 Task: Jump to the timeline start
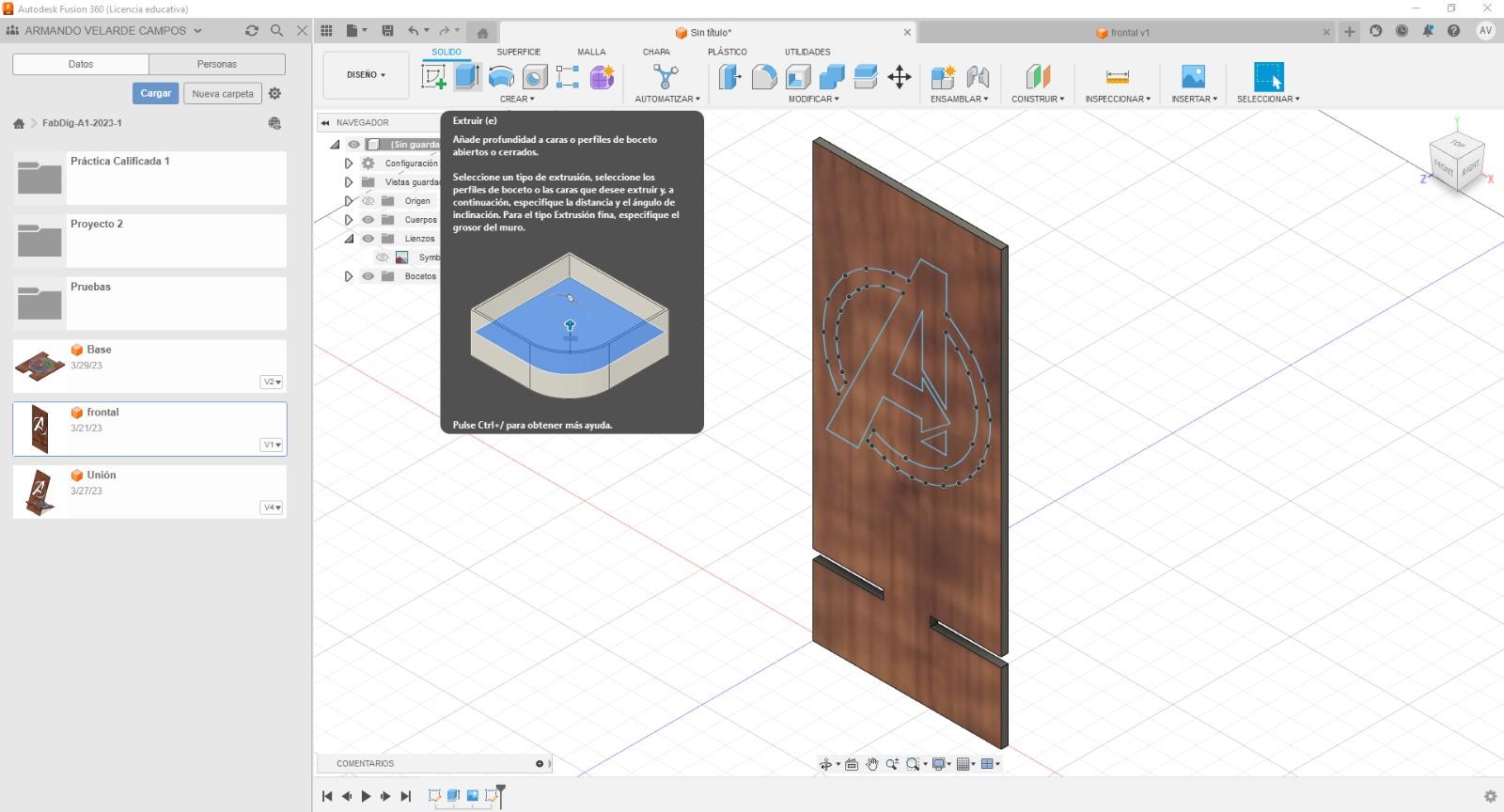click(x=327, y=796)
